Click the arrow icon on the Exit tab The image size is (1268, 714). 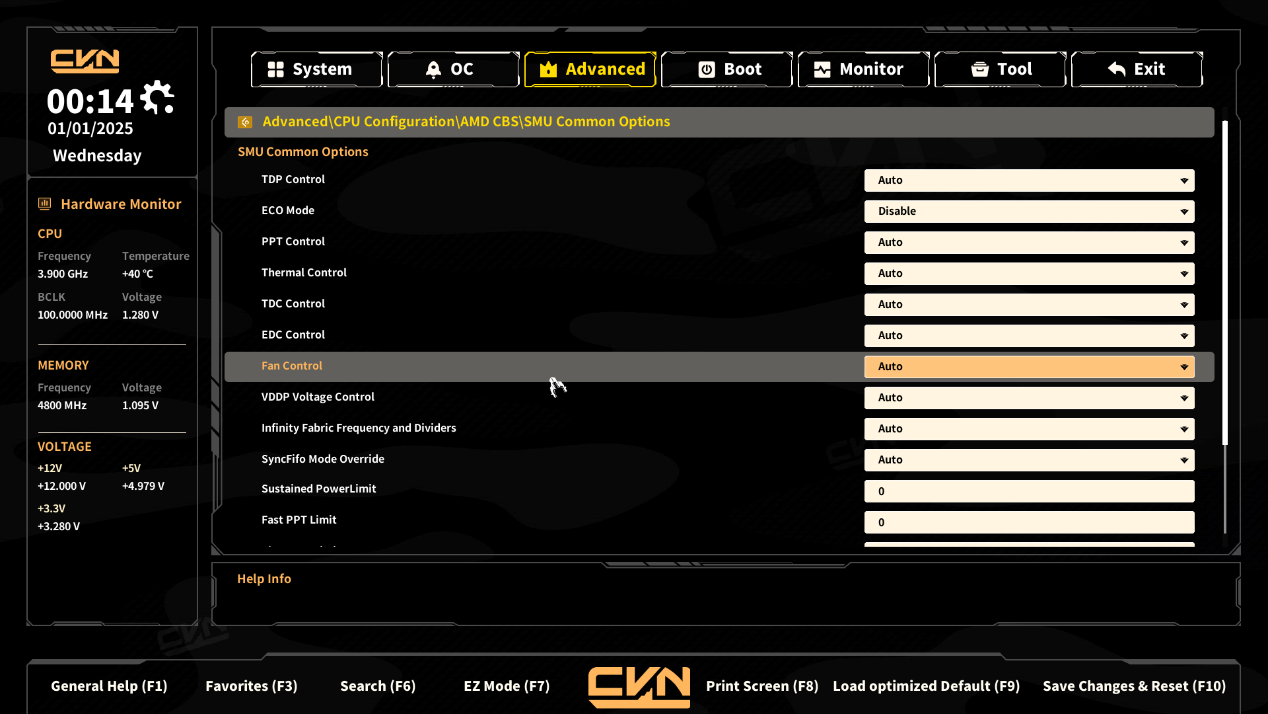click(1117, 69)
